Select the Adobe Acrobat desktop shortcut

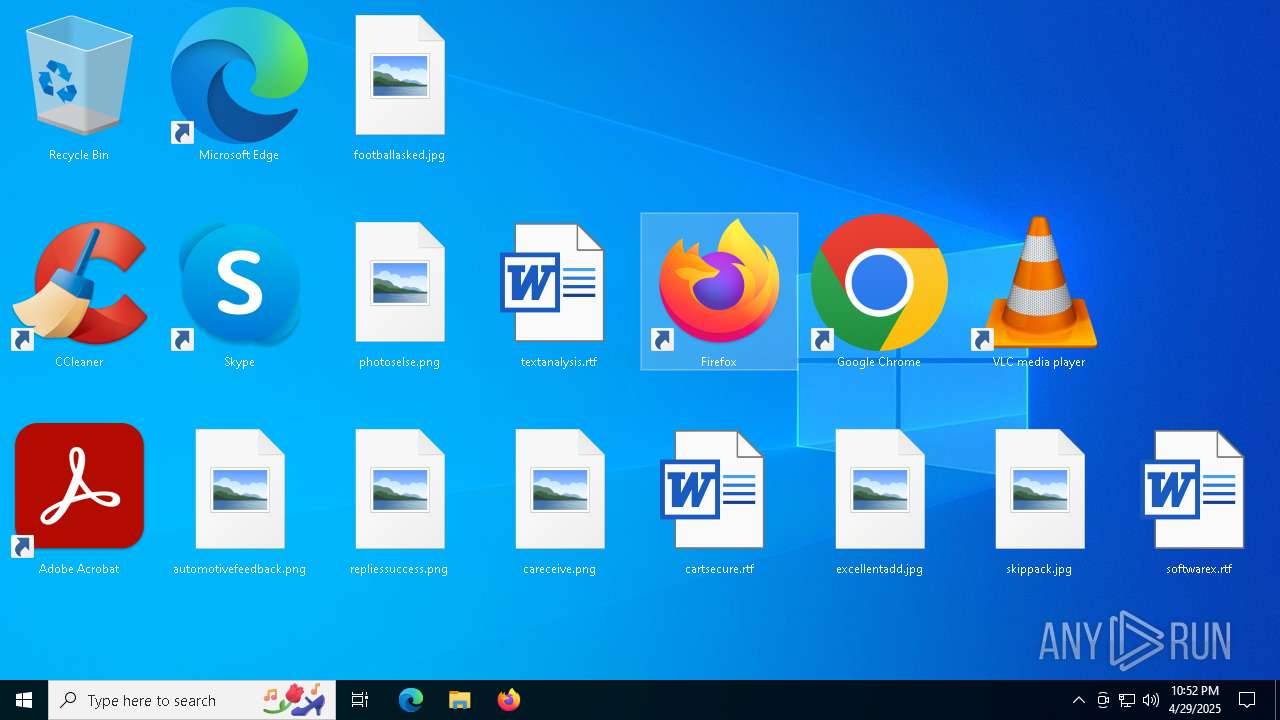click(x=79, y=501)
